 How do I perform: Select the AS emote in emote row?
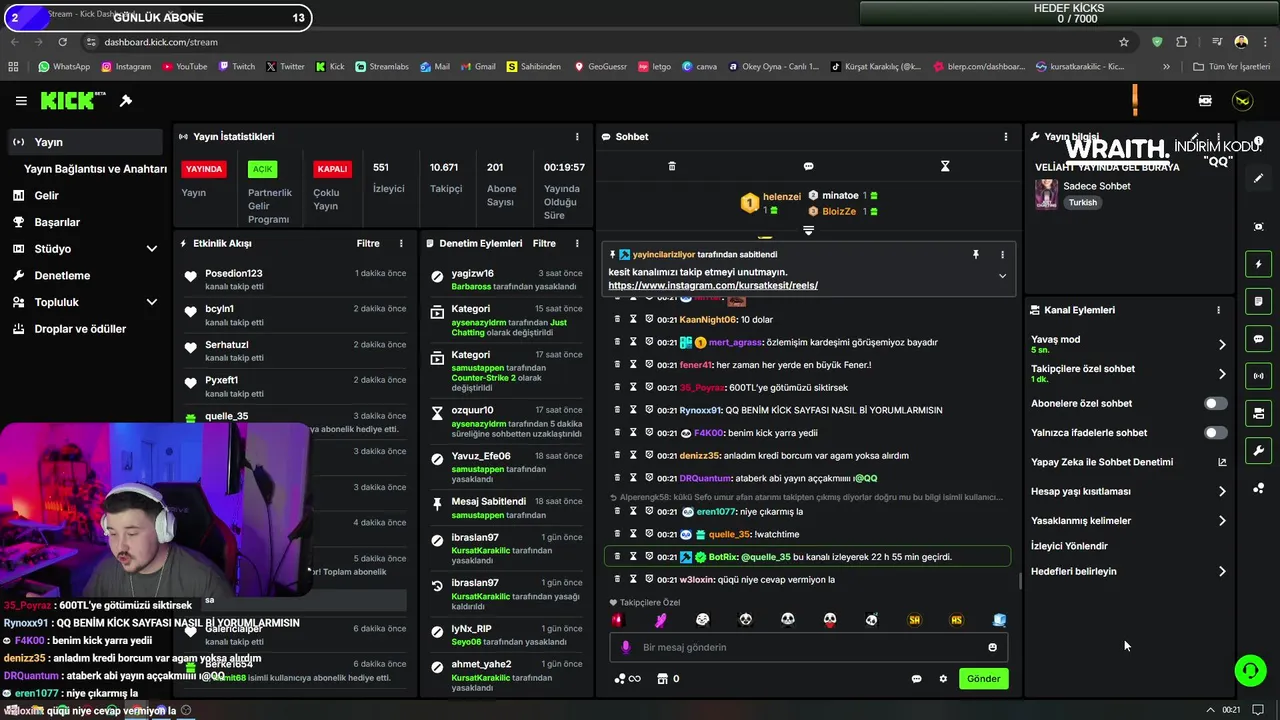point(956,620)
